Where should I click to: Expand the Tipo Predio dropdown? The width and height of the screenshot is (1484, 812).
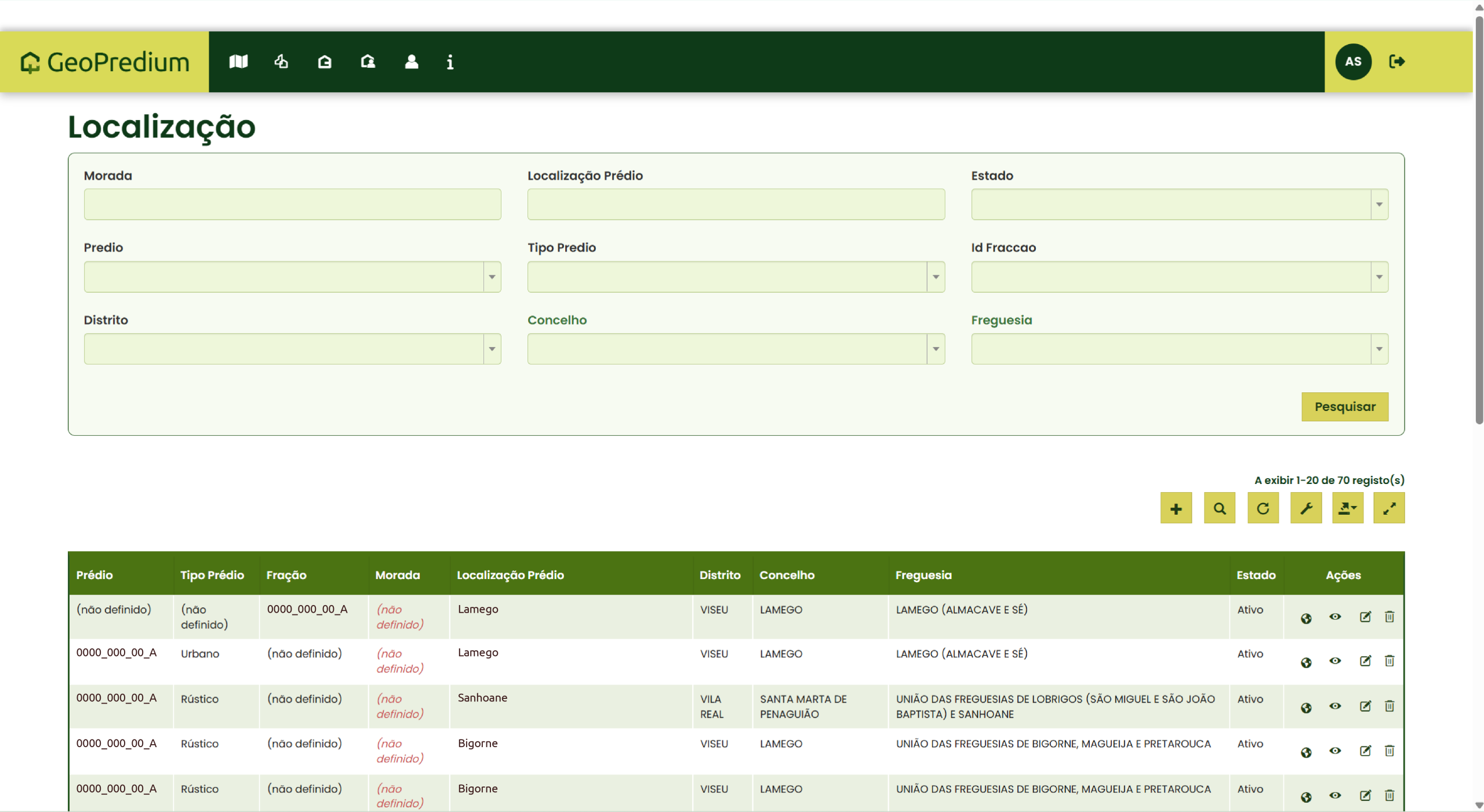point(935,276)
